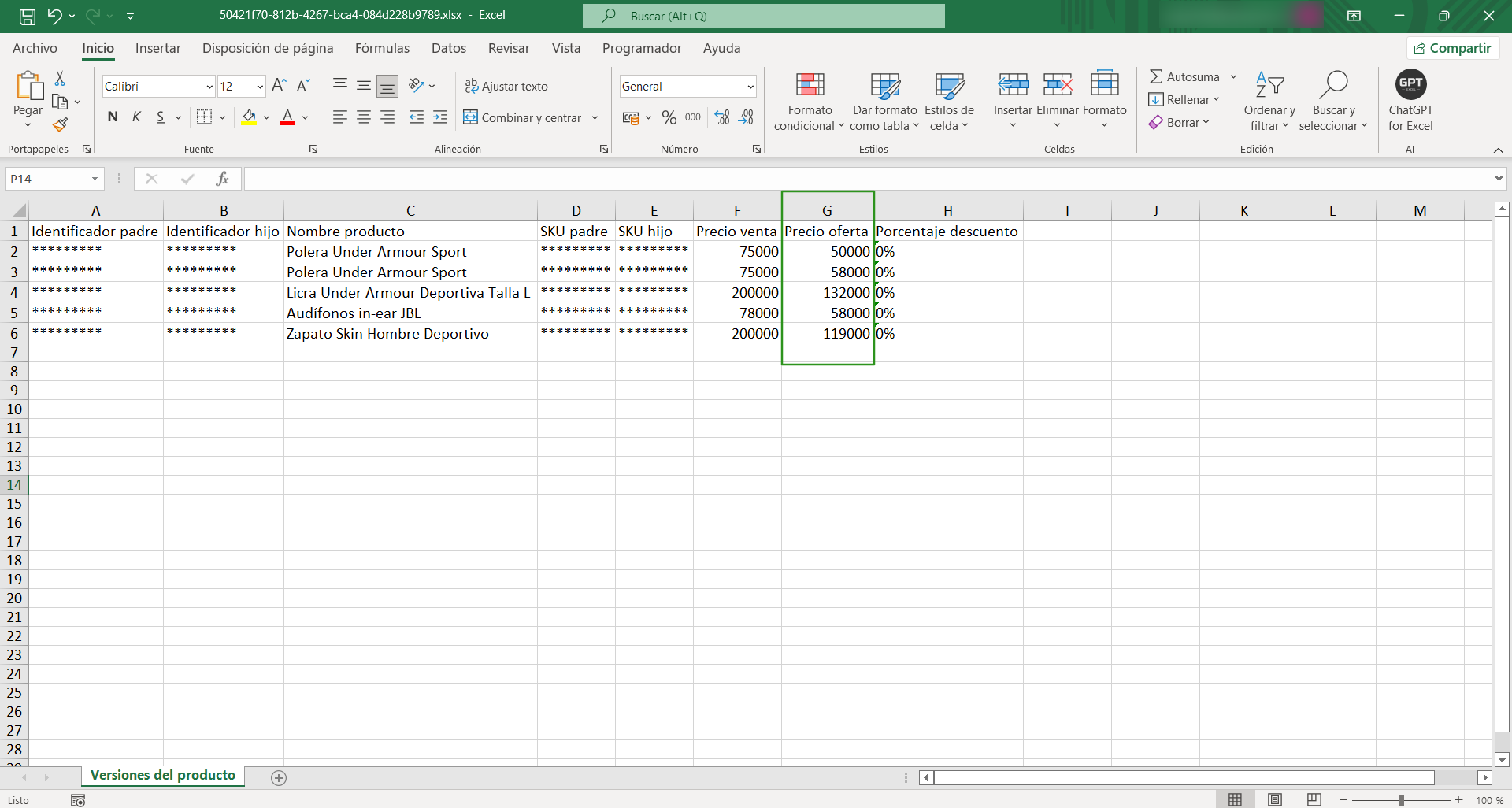This screenshot has height=808, width=1512.
Task: Click the insert function fx icon
Action: click(x=223, y=179)
